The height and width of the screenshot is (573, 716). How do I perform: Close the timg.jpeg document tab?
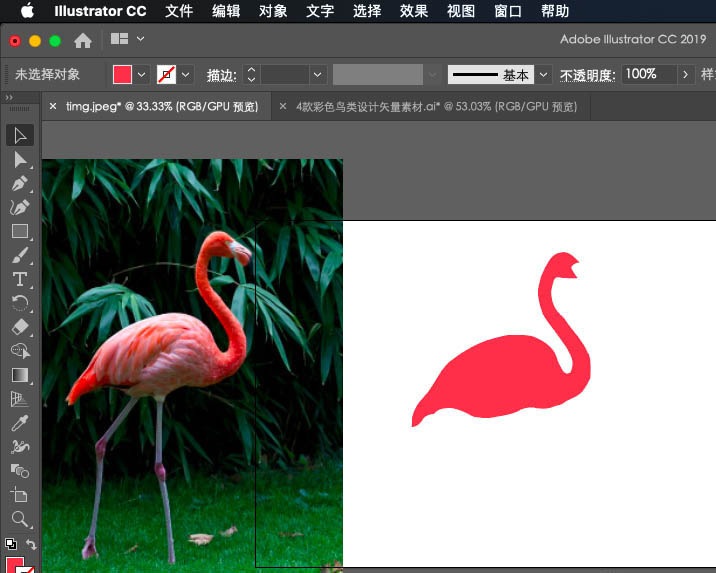53,106
